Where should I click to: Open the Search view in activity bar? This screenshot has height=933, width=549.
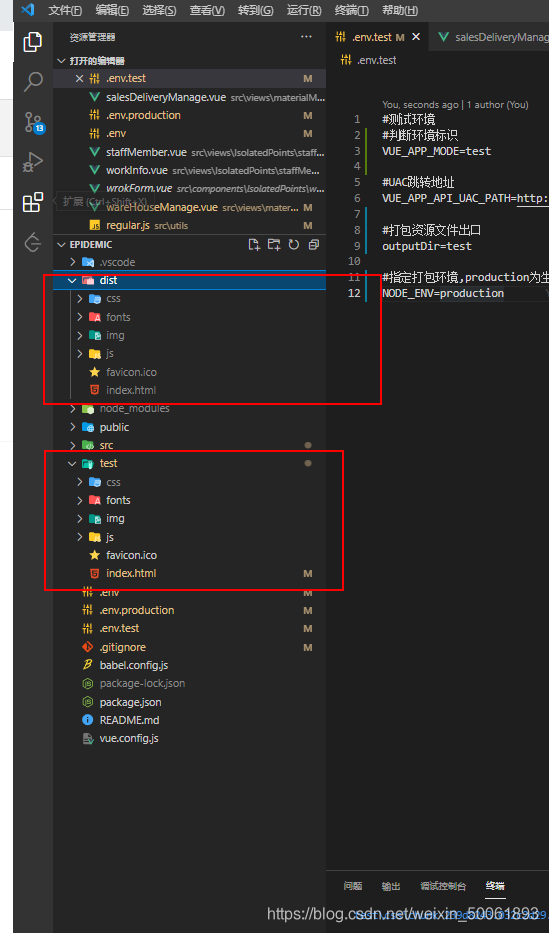click(x=33, y=82)
